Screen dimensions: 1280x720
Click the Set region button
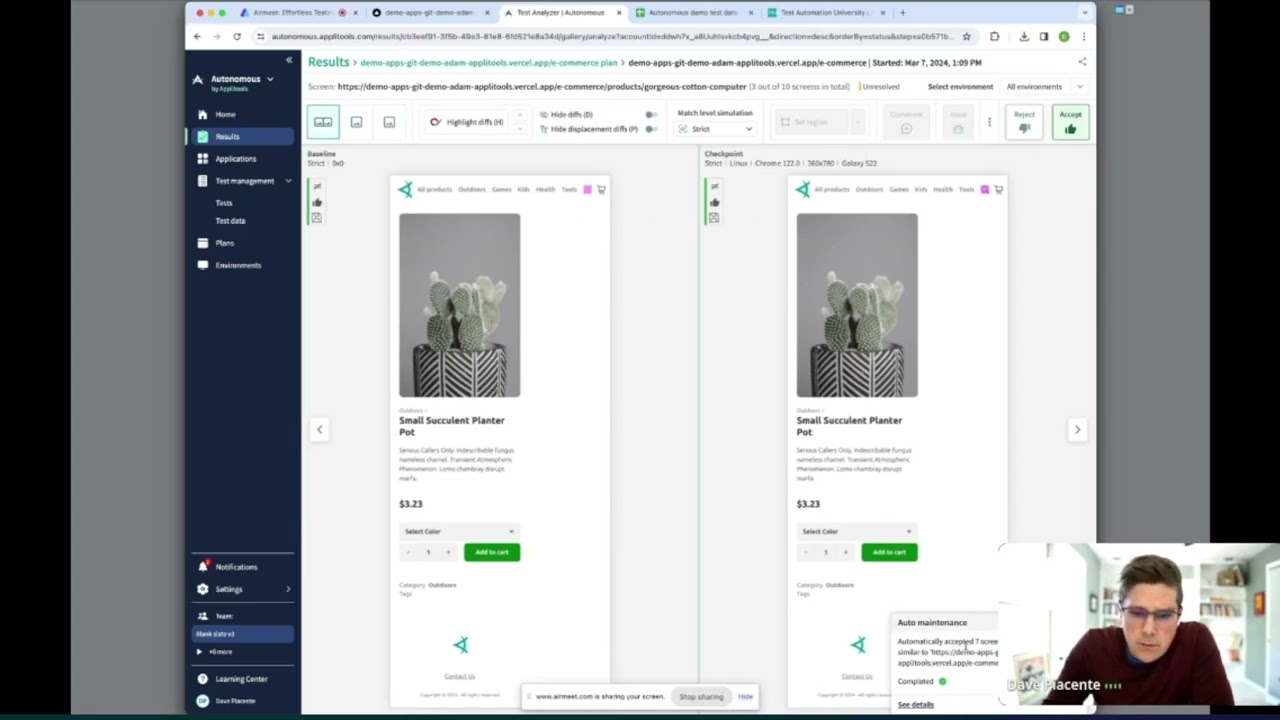click(811, 122)
